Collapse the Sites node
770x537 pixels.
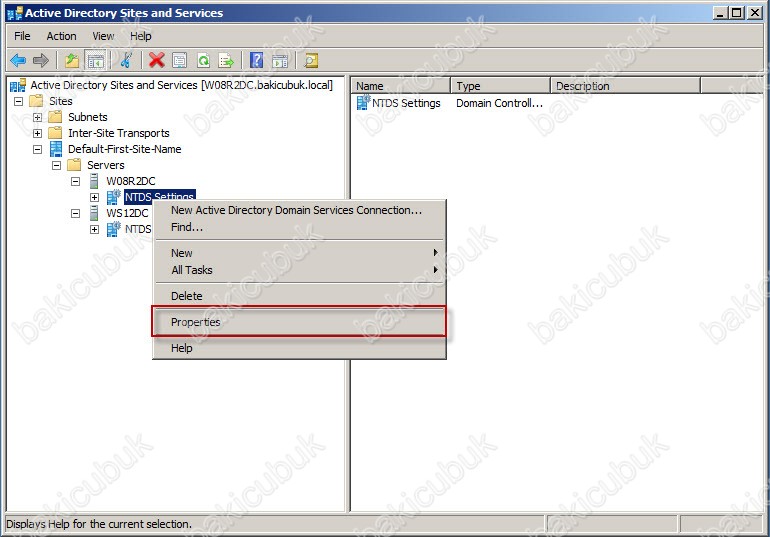pyautogui.click(x=19, y=101)
